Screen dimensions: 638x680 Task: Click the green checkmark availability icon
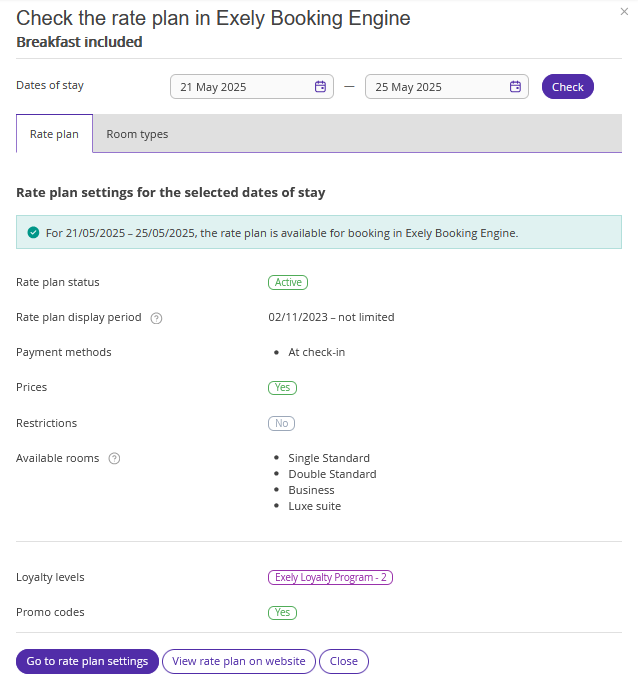33,232
